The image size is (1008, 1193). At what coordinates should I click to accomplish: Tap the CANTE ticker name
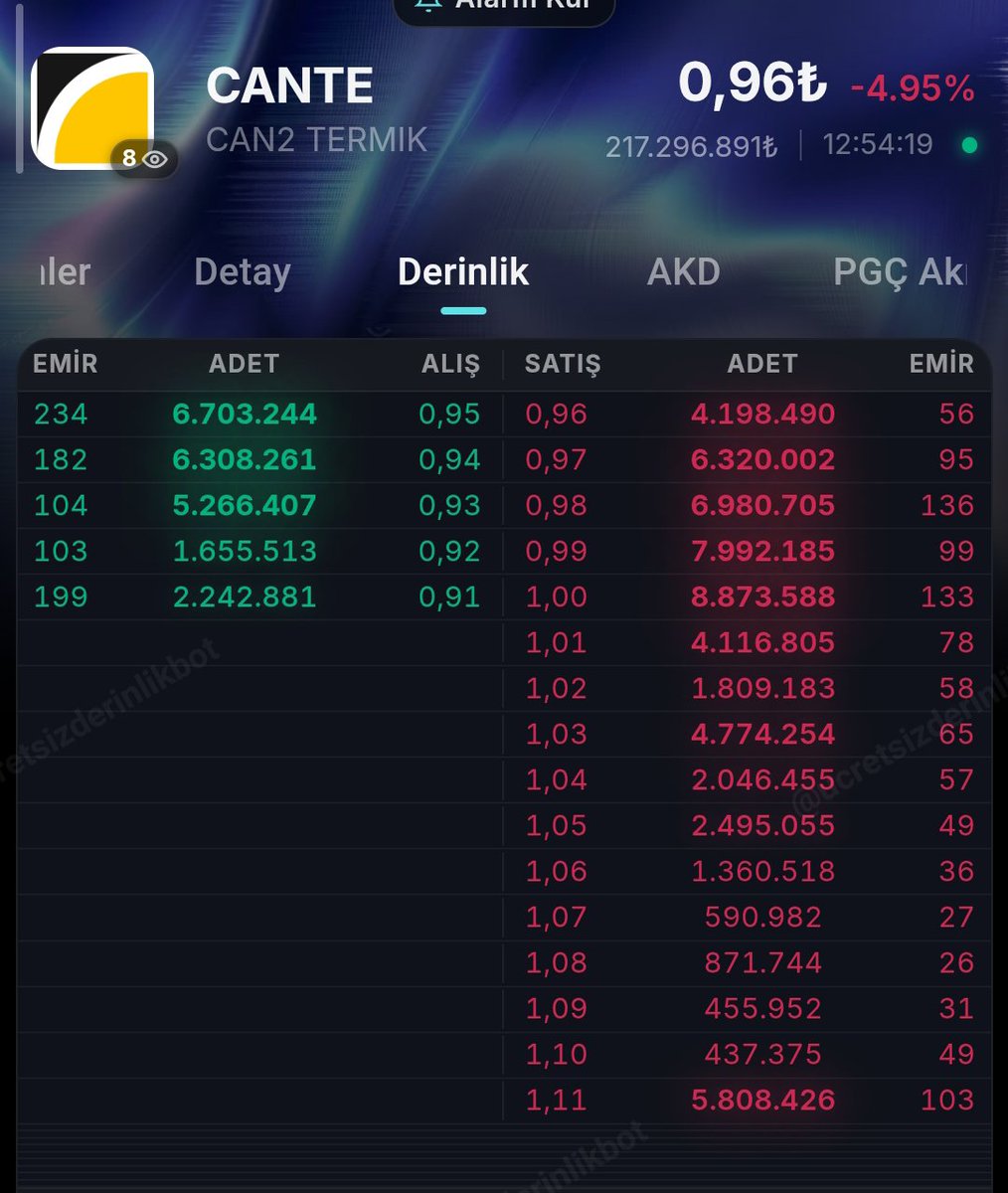(289, 85)
